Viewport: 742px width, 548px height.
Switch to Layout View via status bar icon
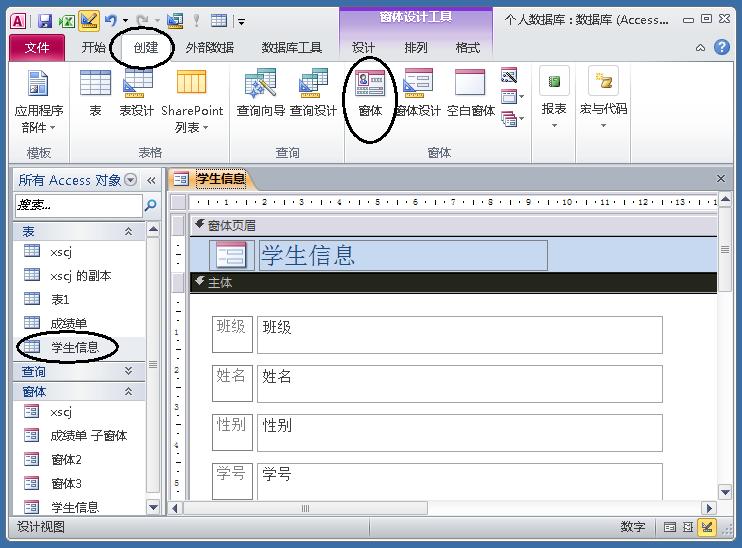point(688,527)
